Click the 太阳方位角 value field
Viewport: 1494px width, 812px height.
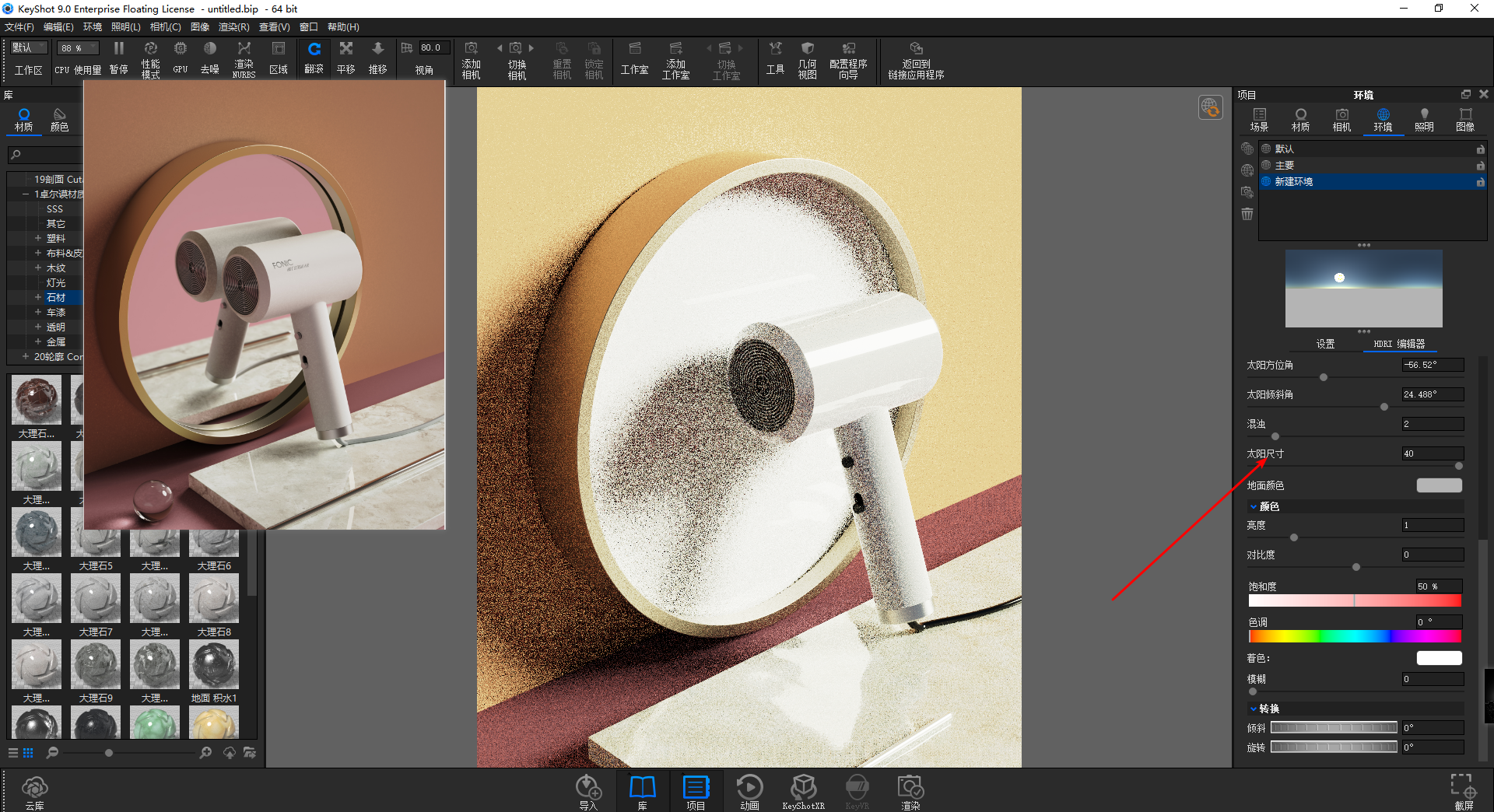tap(1432, 365)
